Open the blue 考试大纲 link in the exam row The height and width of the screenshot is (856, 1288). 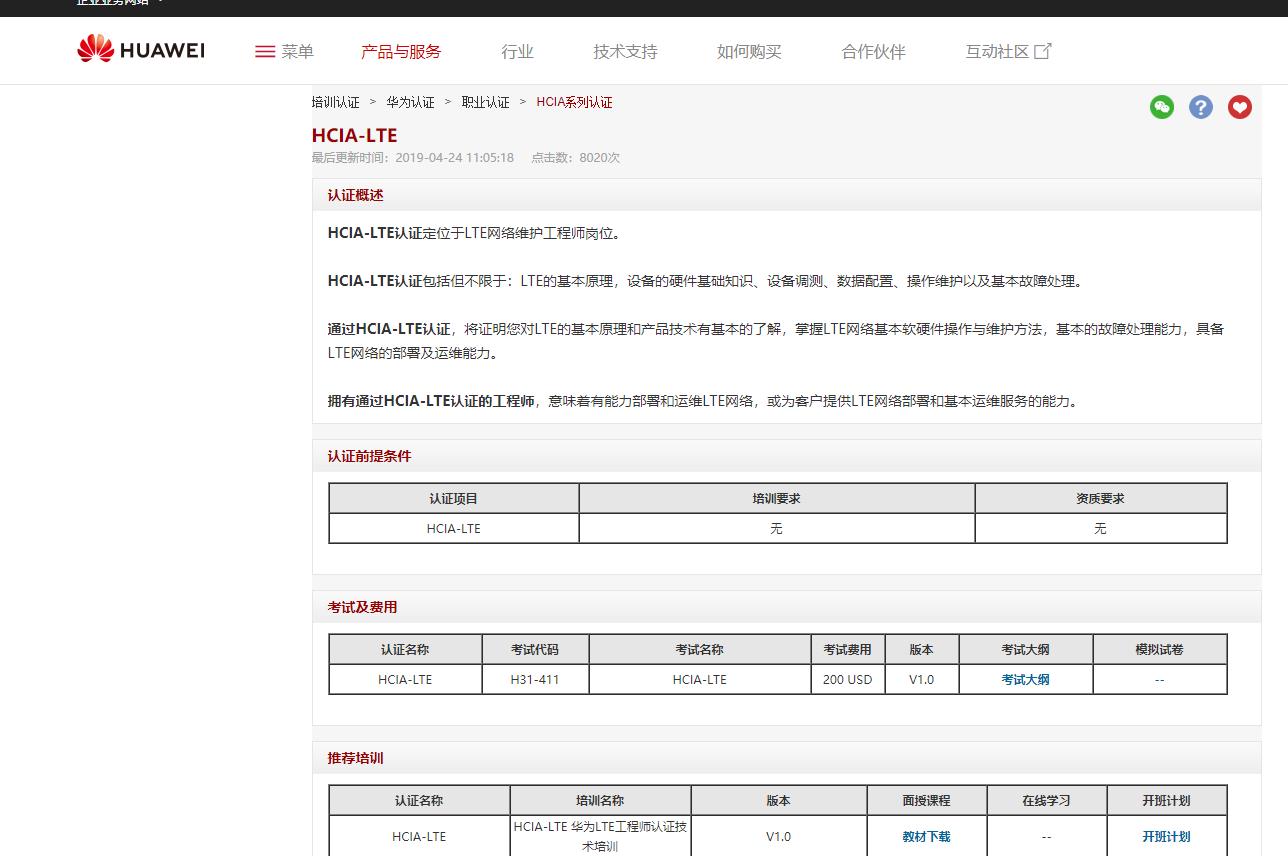(1025, 679)
